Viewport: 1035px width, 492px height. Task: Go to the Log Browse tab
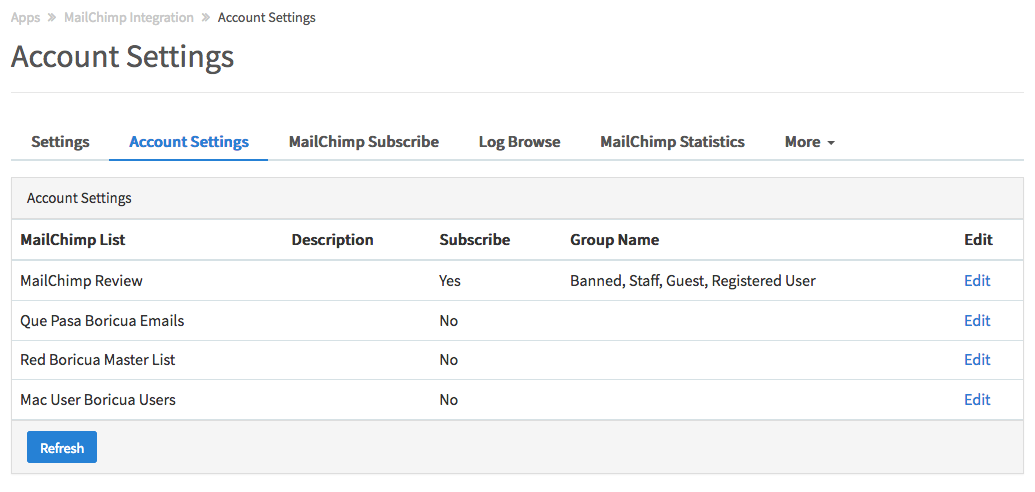point(519,142)
